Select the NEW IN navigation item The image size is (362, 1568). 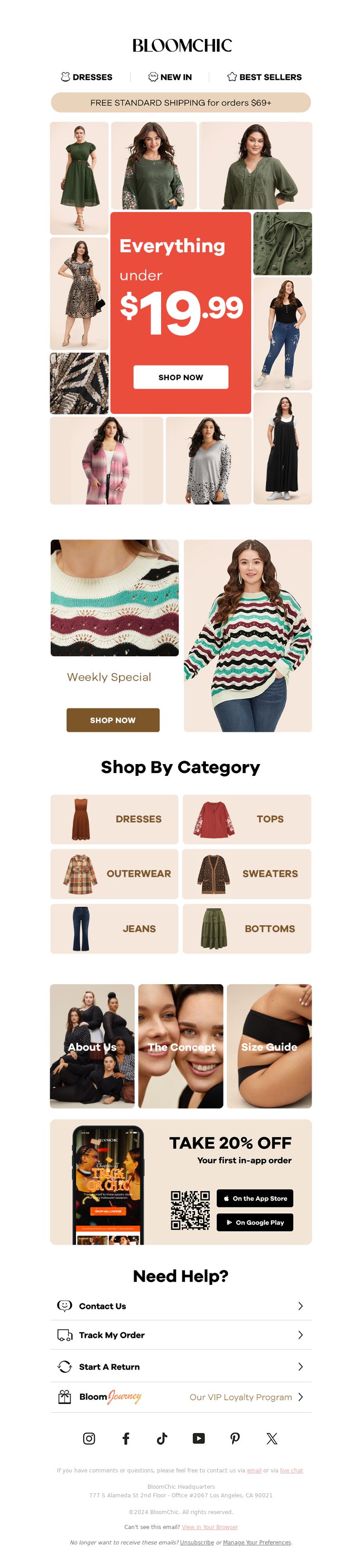(x=170, y=77)
